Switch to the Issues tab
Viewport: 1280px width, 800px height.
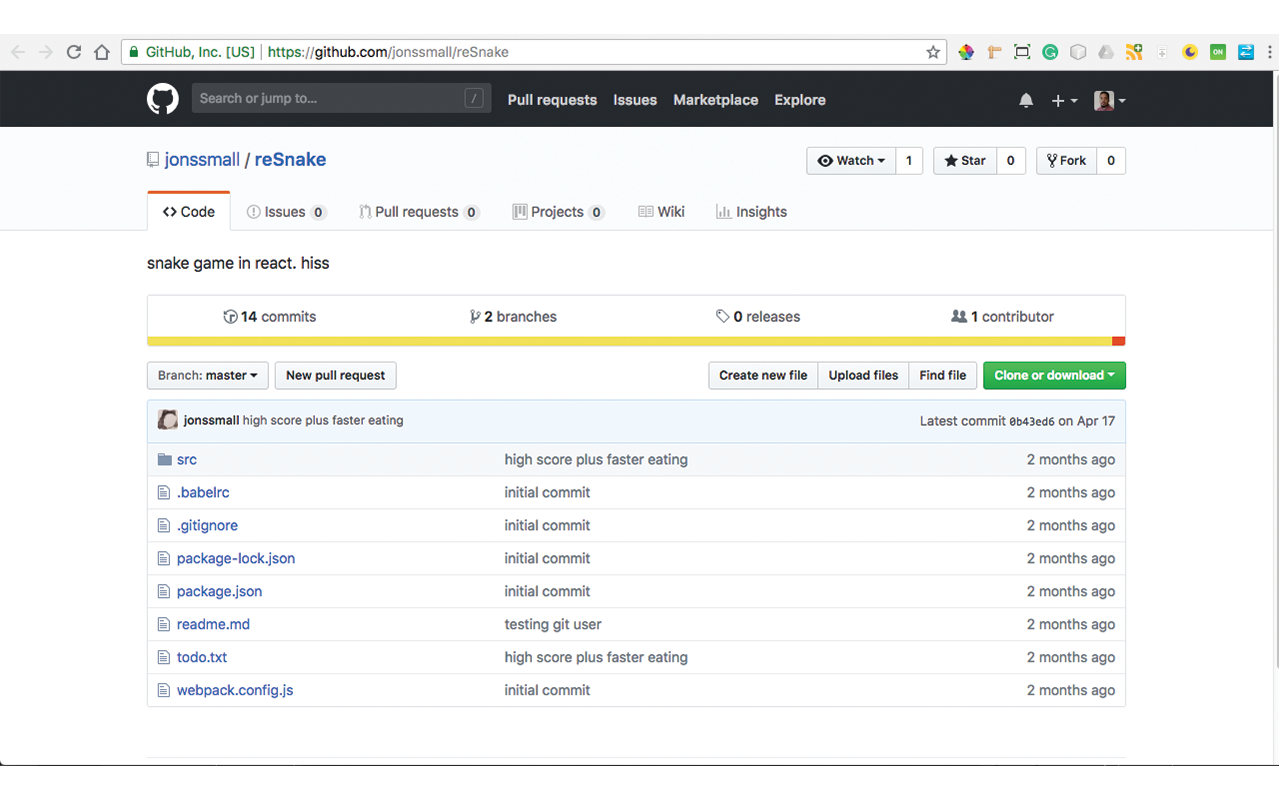tap(286, 212)
